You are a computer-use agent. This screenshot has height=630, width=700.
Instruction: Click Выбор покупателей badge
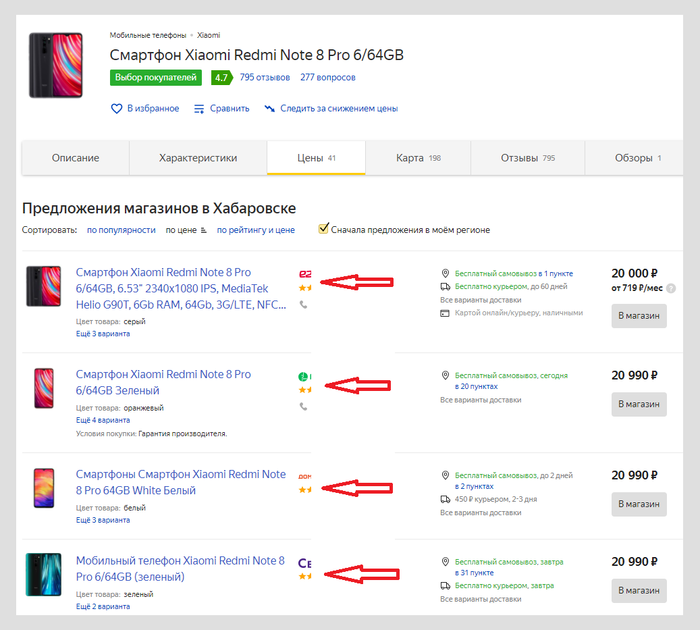[x=156, y=78]
